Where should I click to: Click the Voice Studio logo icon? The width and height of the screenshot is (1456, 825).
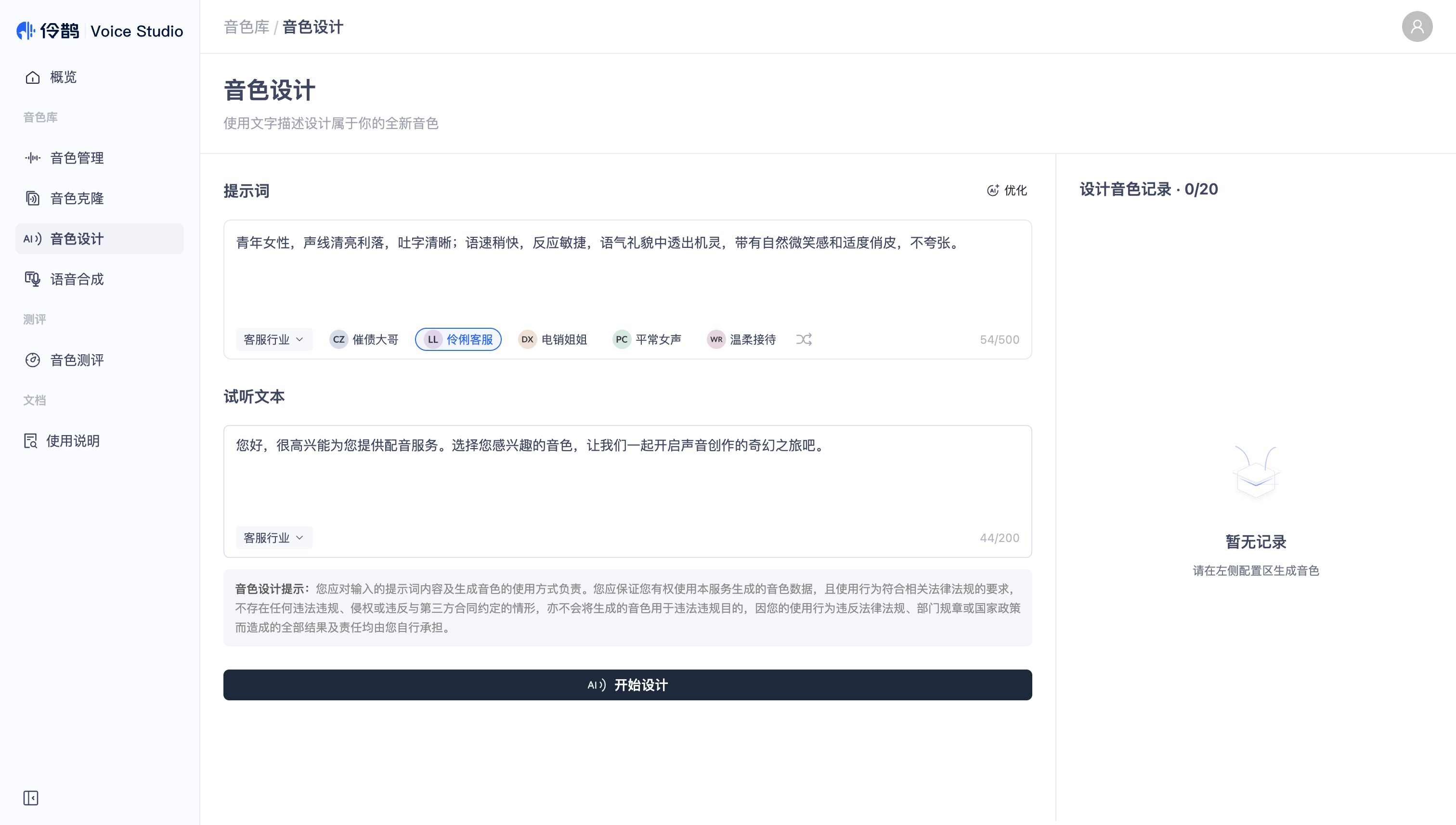coord(26,31)
